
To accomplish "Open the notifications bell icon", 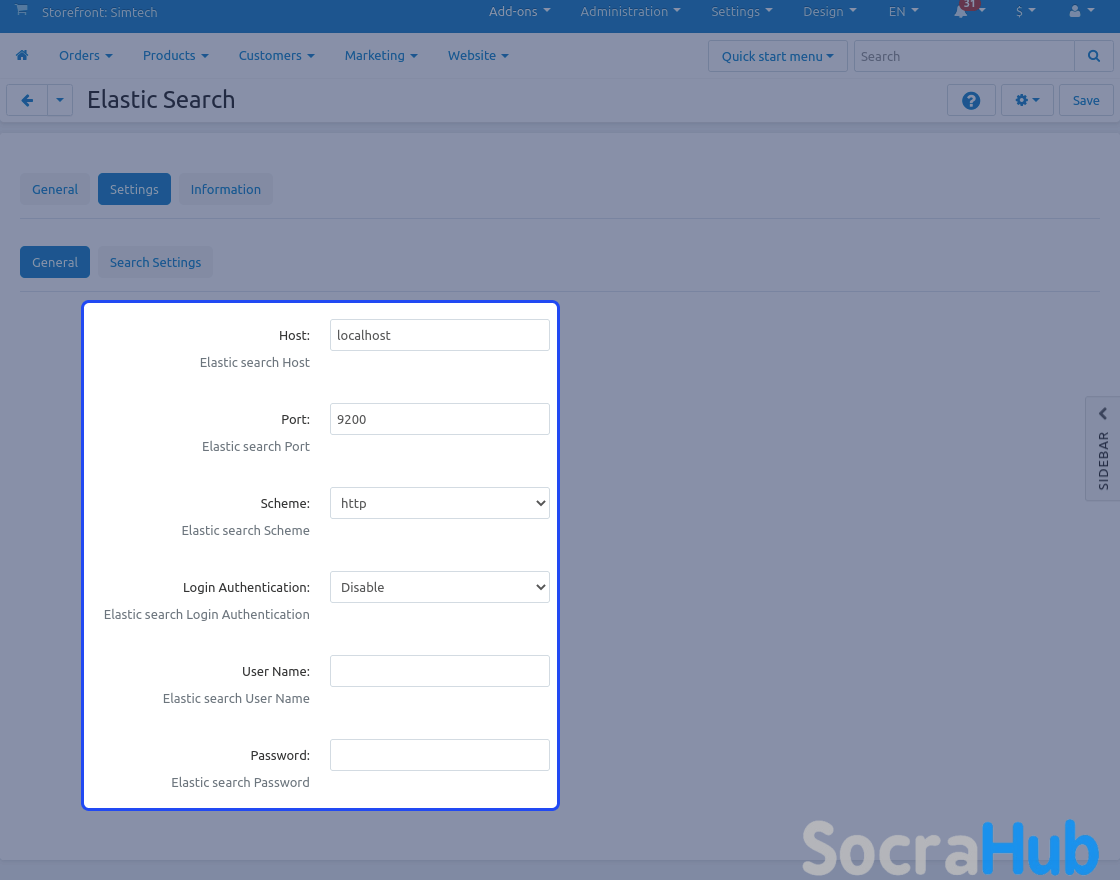I will coord(962,12).
